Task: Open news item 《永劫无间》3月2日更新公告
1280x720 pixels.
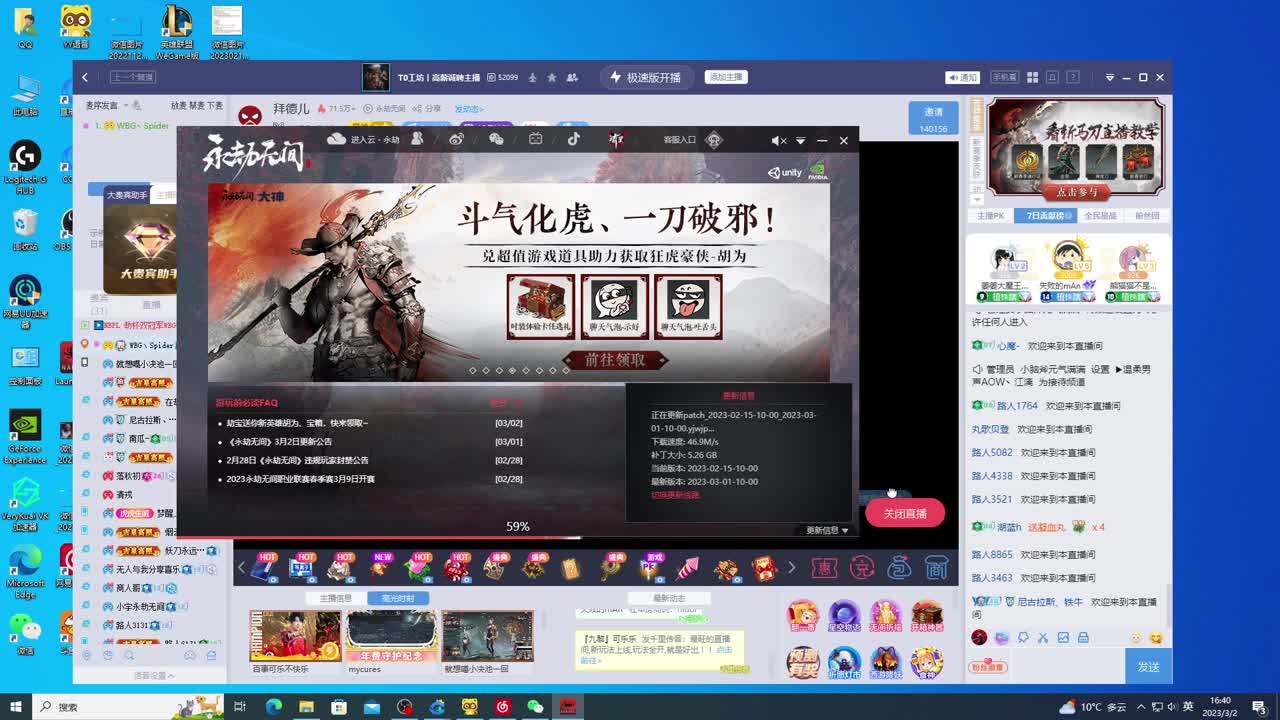Action: 279,441
